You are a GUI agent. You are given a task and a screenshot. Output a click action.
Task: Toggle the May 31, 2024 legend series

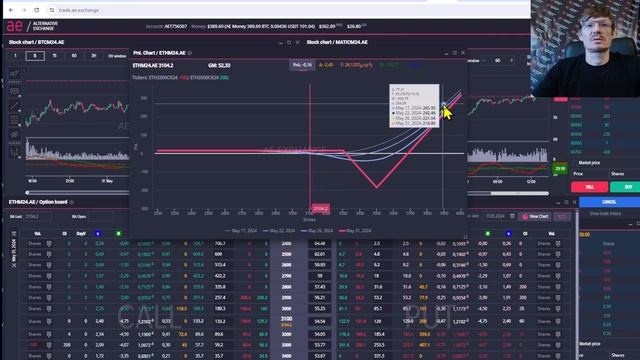pyautogui.click(x=355, y=231)
